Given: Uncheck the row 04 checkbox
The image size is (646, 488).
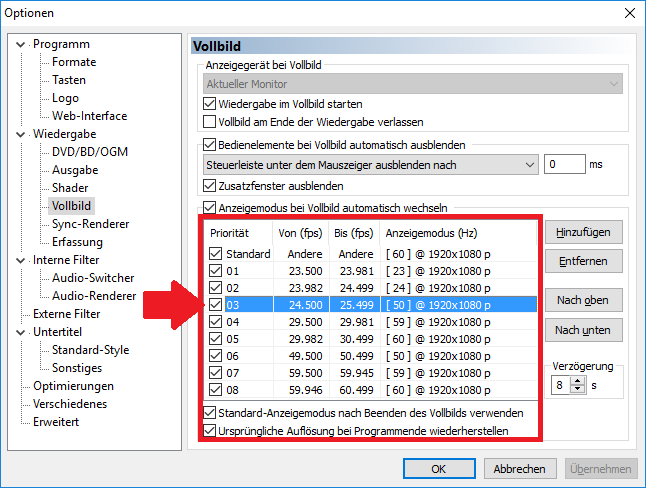Looking at the screenshot, I should click(215, 321).
